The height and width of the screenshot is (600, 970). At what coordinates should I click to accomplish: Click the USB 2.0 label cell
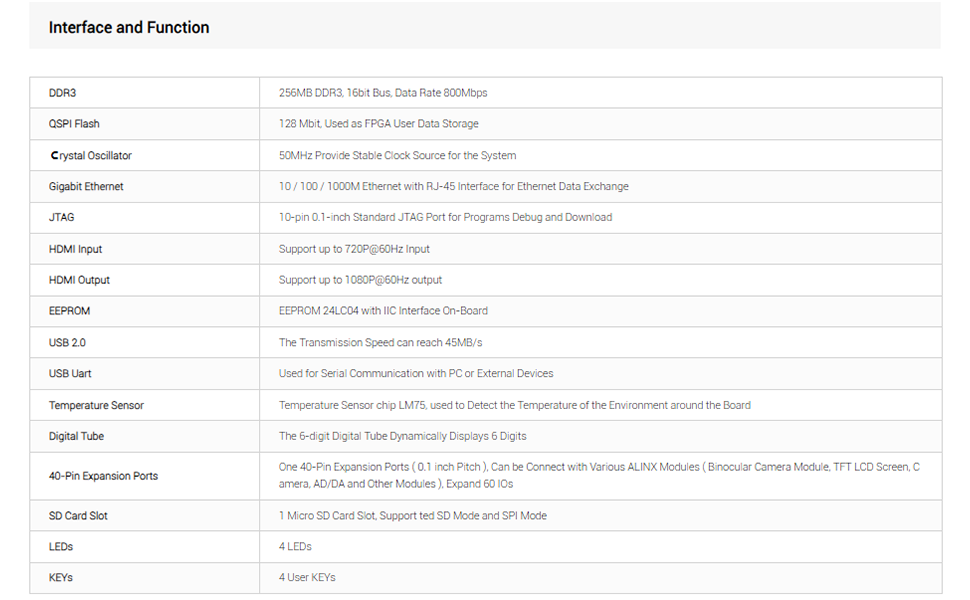[67, 343]
